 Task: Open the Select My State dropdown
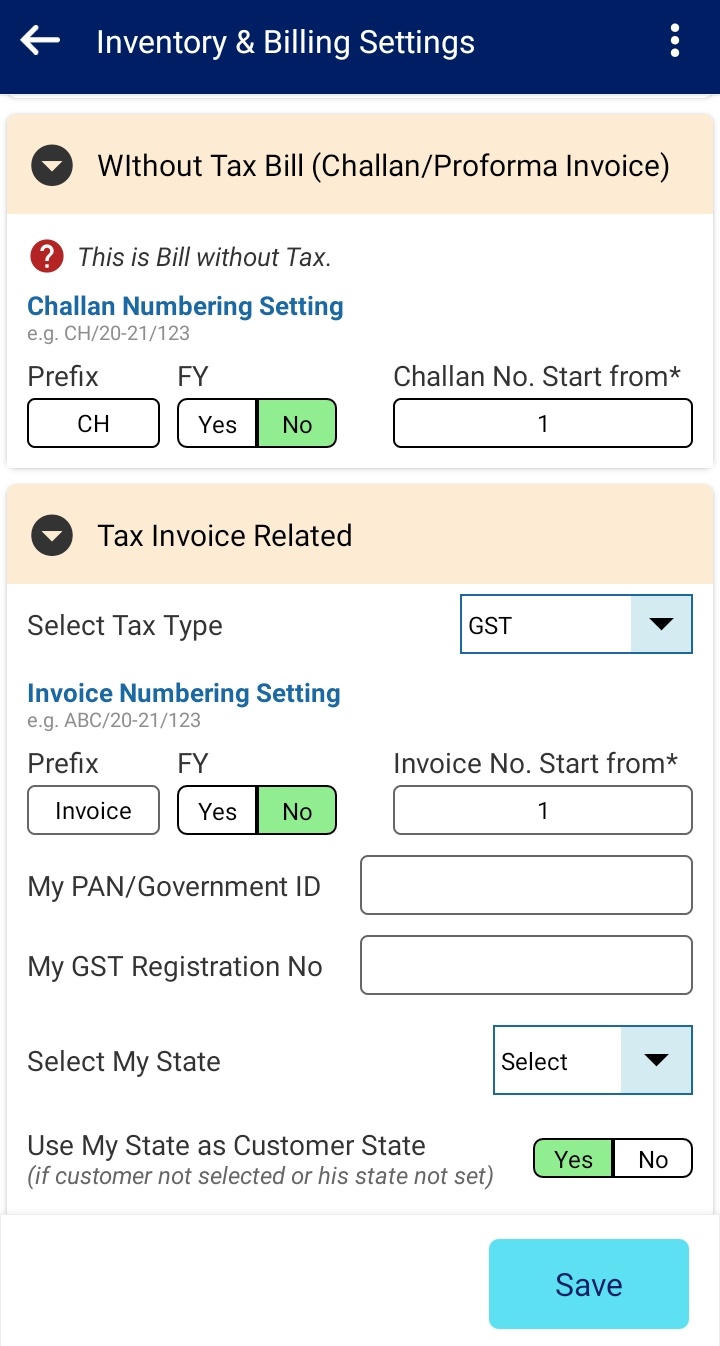pyautogui.click(x=593, y=1060)
